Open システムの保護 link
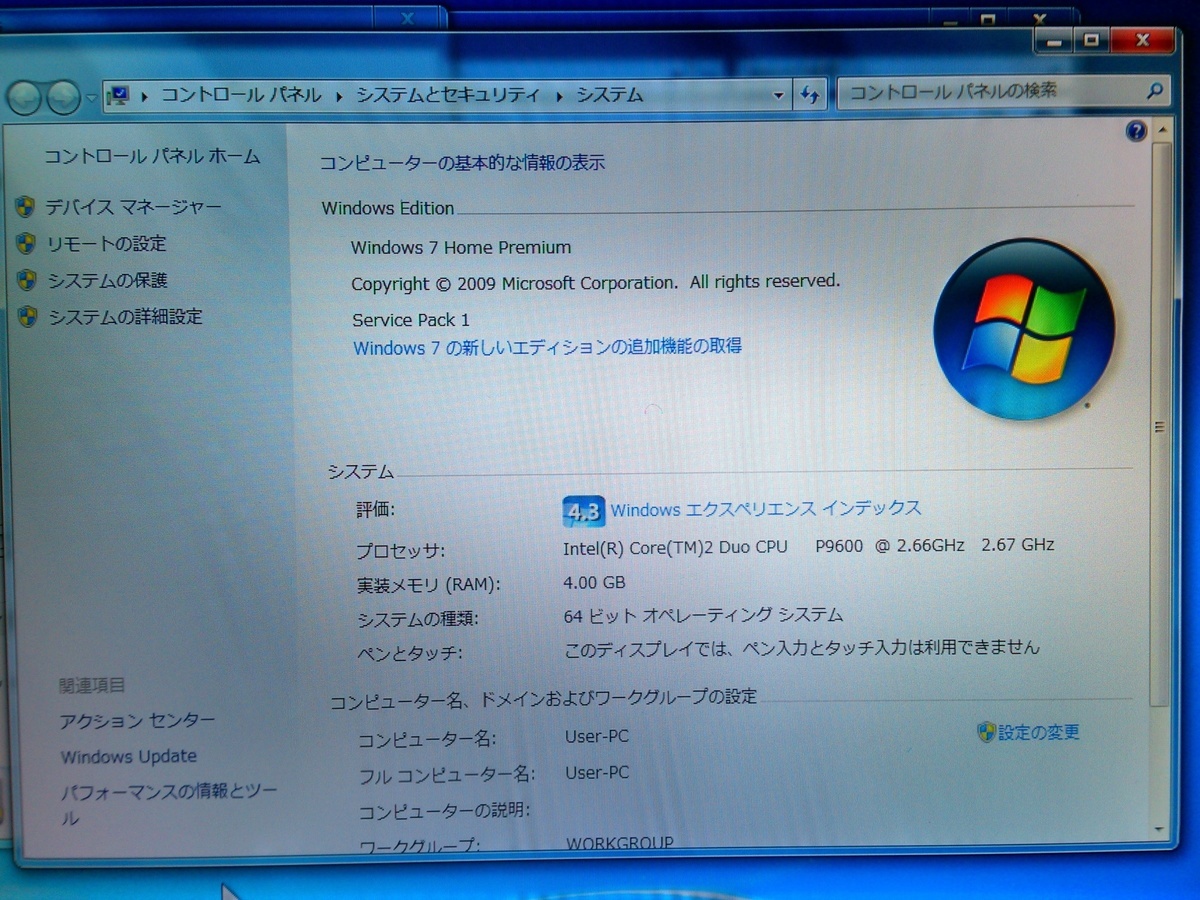Screen dimensions: 1200x900 click(x=108, y=280)
